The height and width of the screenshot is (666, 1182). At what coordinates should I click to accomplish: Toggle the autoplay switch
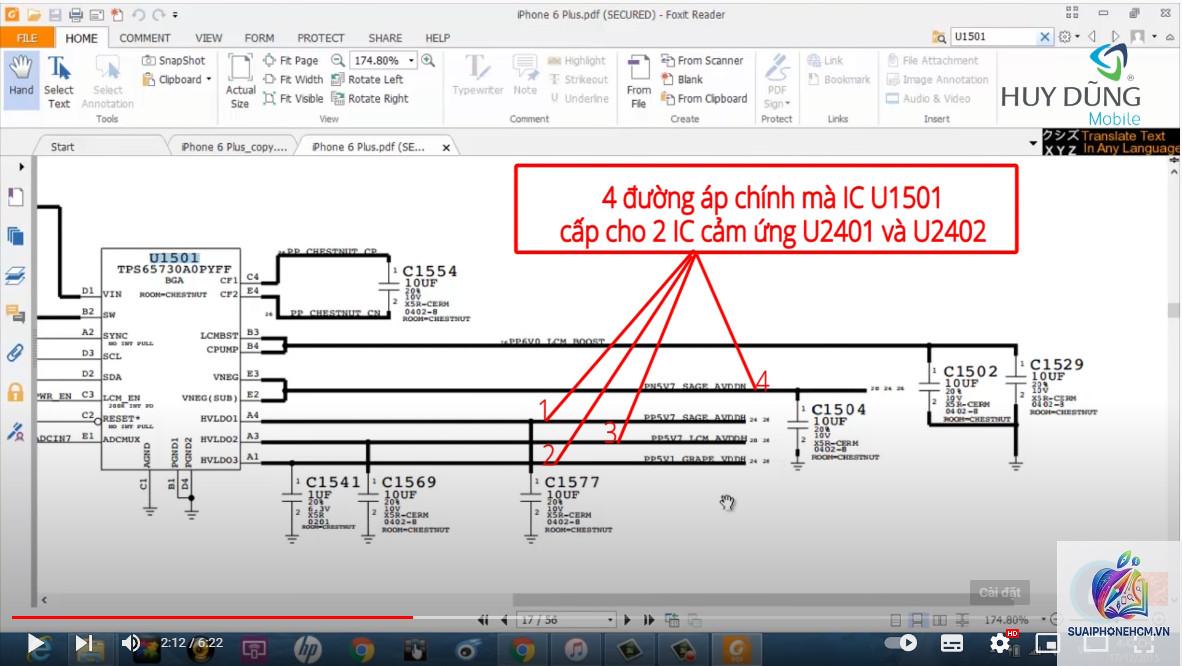click(x=901, y=643)
